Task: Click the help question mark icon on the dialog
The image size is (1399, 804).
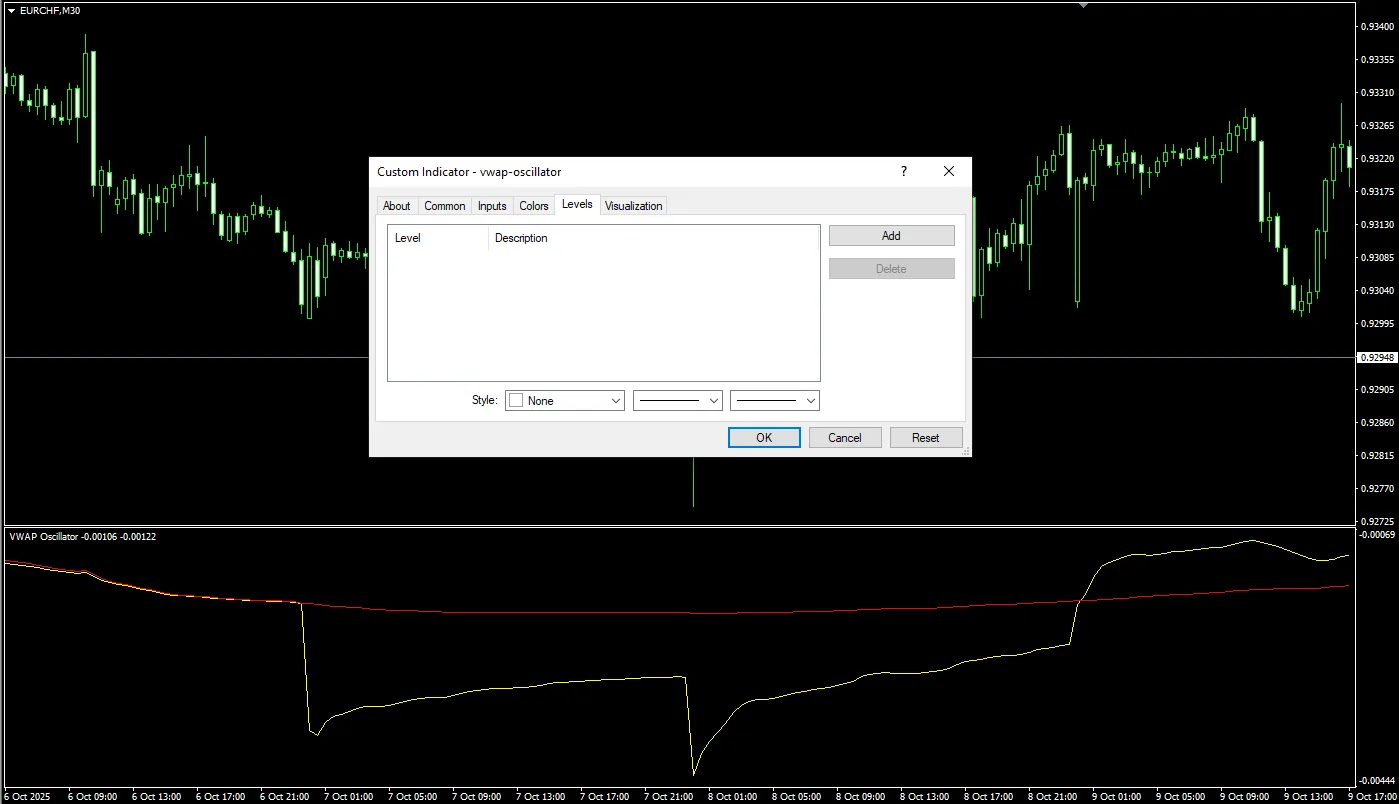Action: coord(903,171)
